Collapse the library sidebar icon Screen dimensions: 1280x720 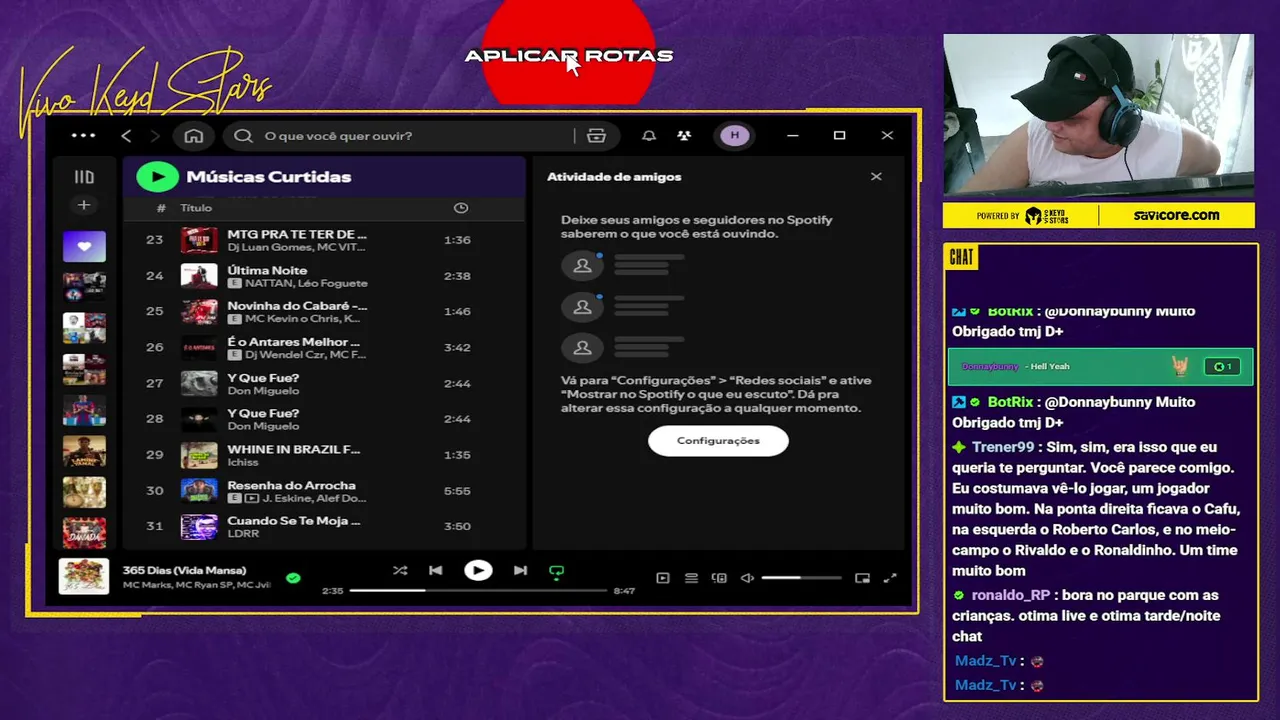pos(84,177)
